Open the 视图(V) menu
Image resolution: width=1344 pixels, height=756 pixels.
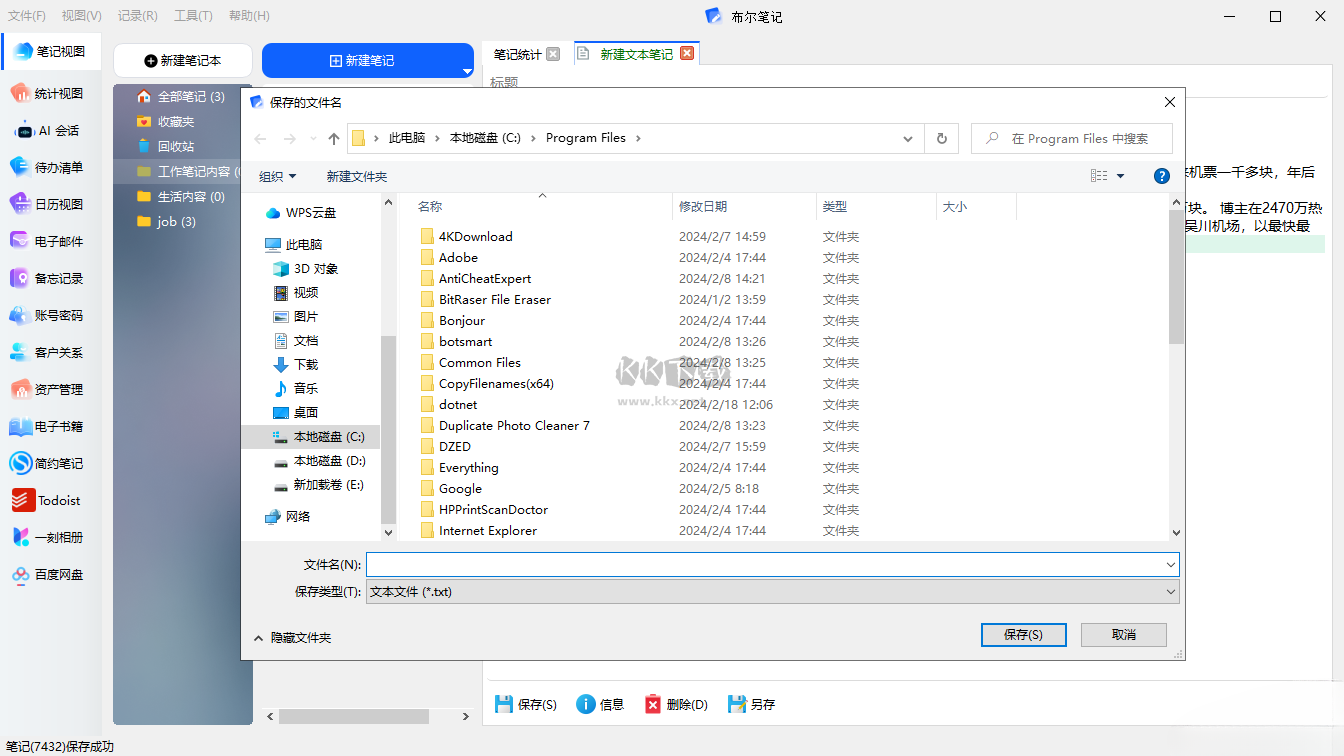(x=82, y=16)
